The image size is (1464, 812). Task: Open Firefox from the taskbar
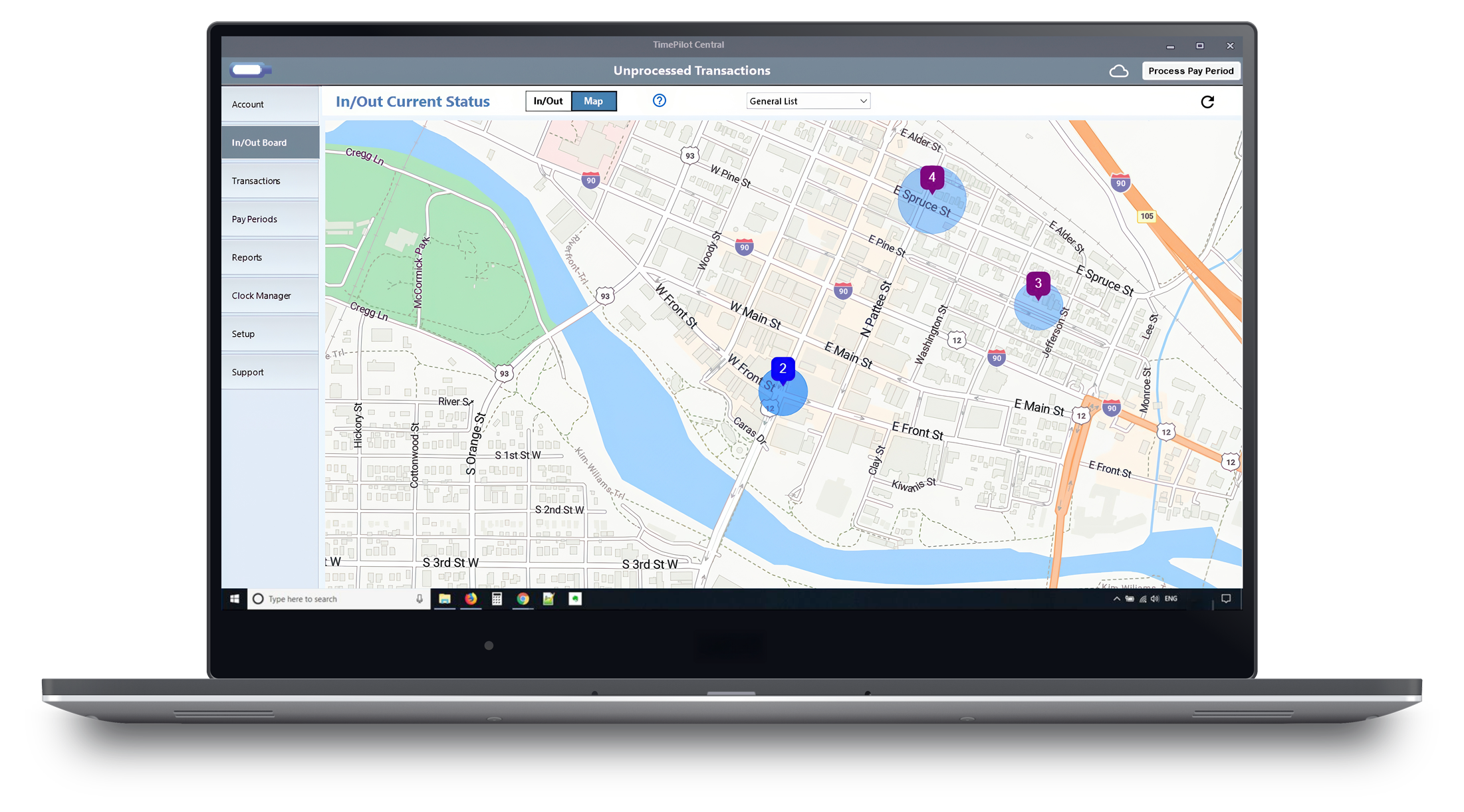tap(471, 599)
